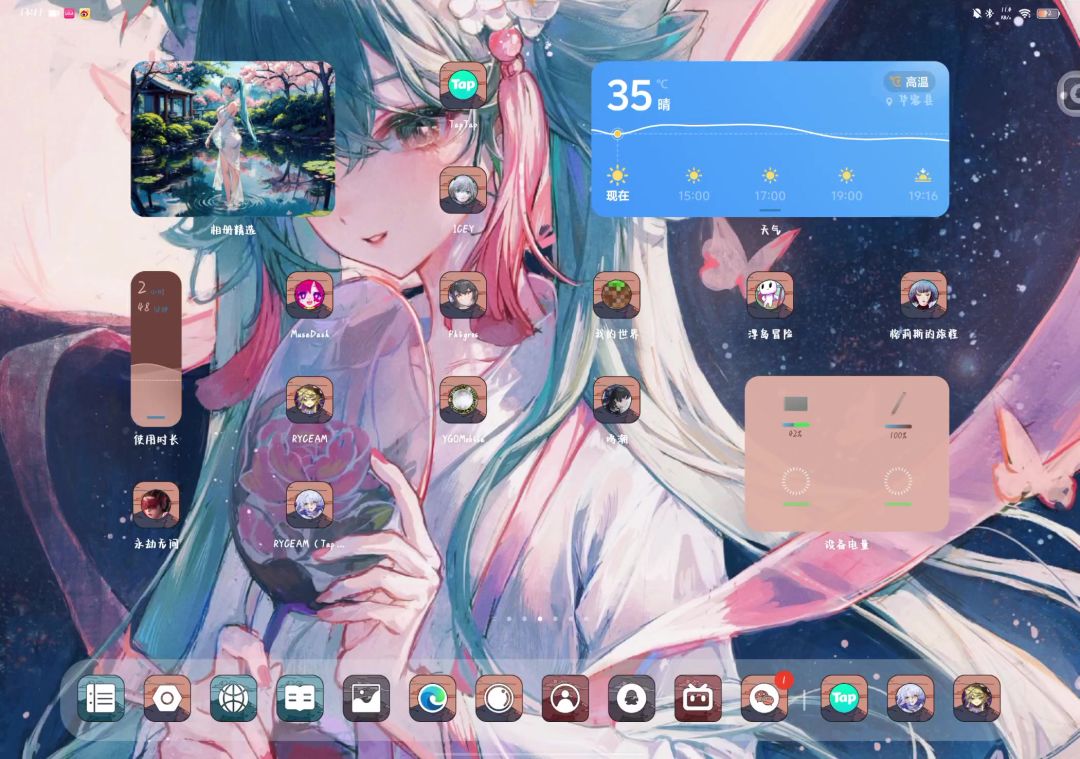The image size is (1080, 759).
Task: Open 我的世界 (Minecraft) app
Action: [616, 295]
